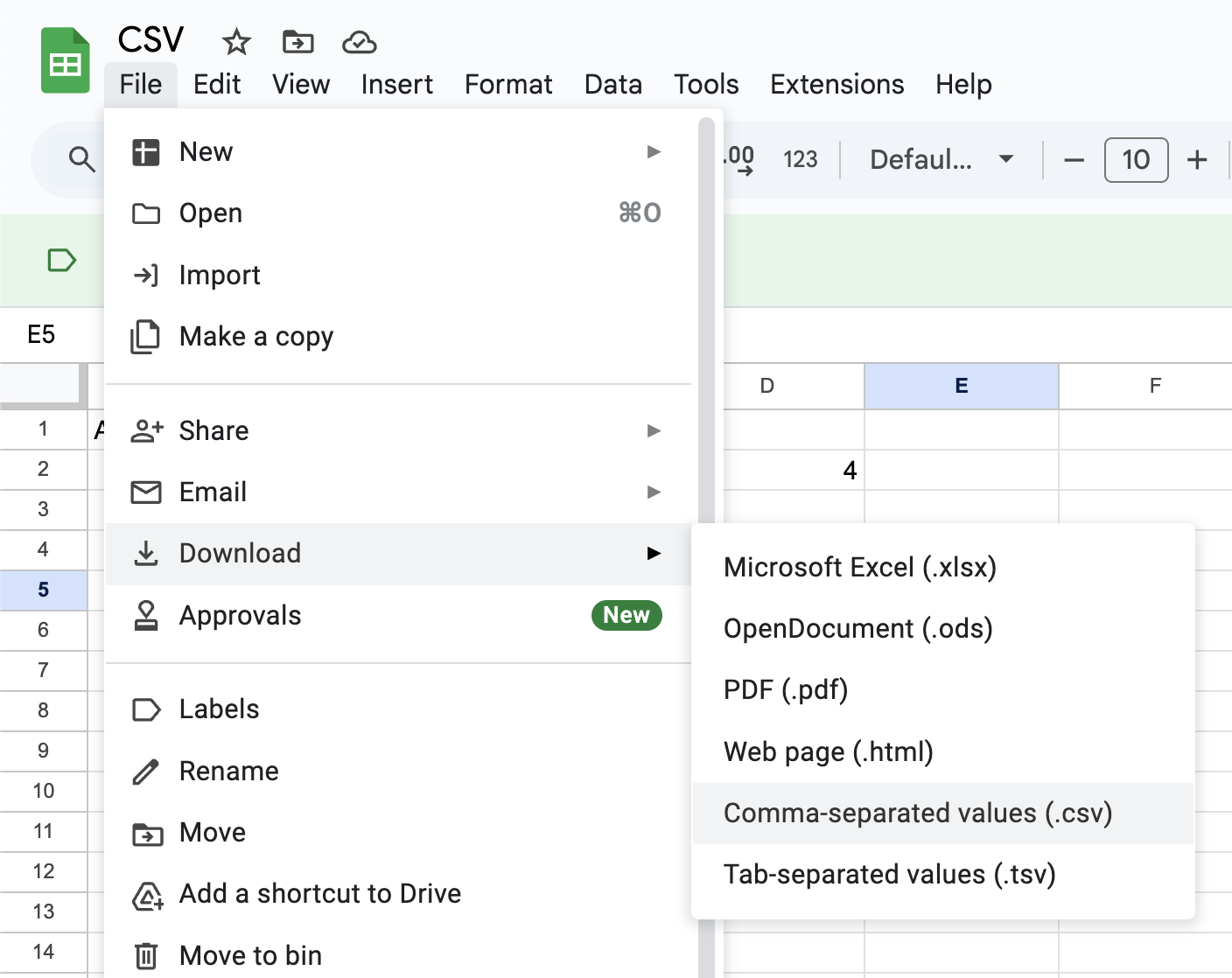Select column E header
The image size is (1232, 978).
pyautogui.click(x=962, y=387)
